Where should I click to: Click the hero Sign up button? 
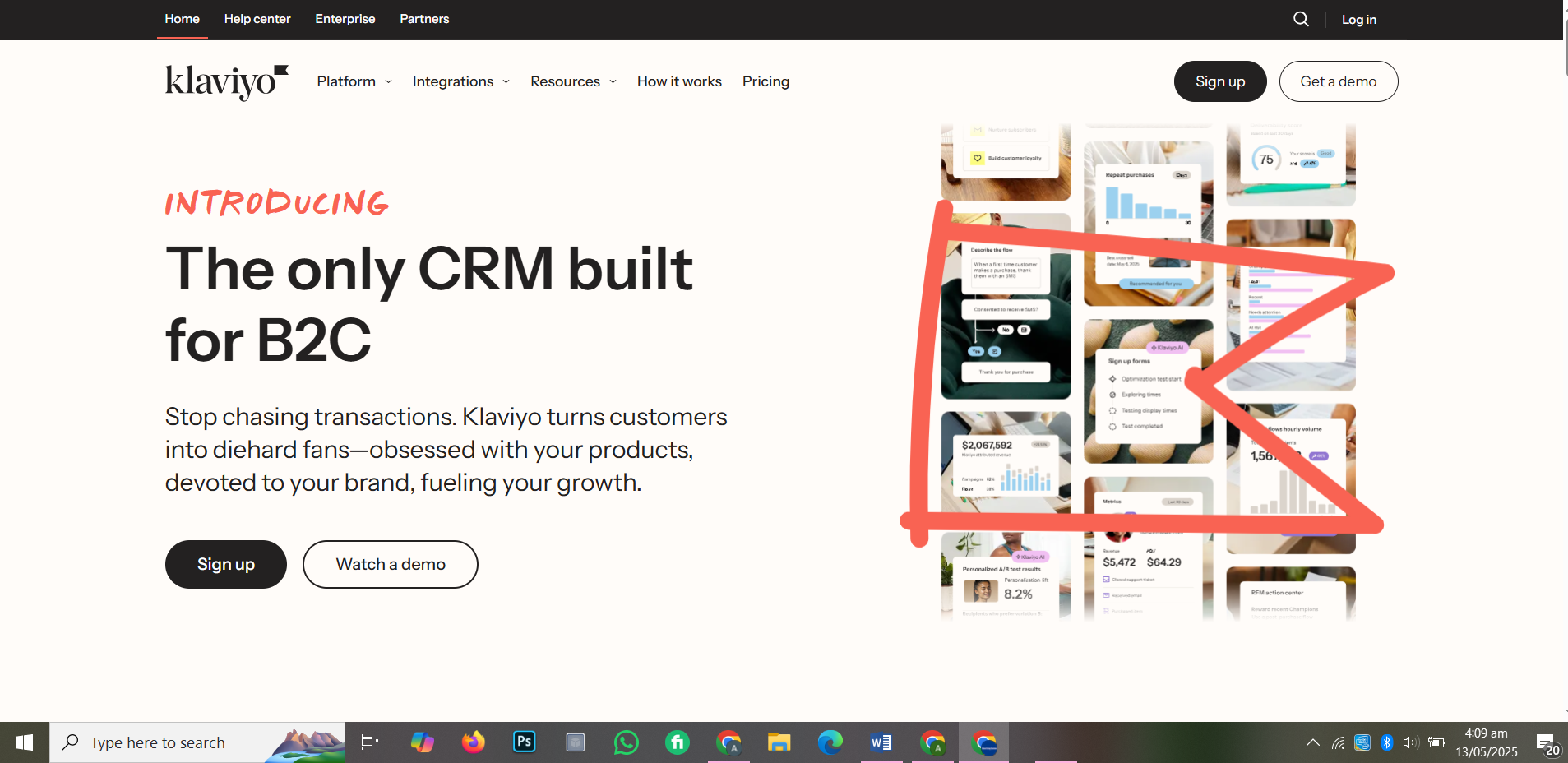(226, 564)
